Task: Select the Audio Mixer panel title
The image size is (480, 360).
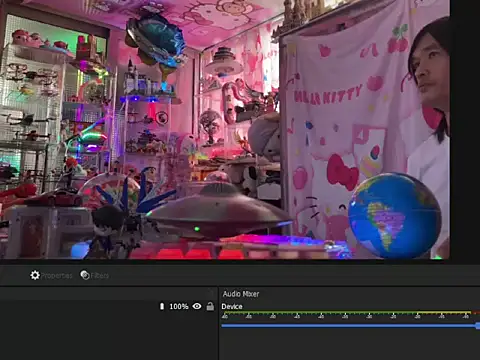Action: click(241, 294)
